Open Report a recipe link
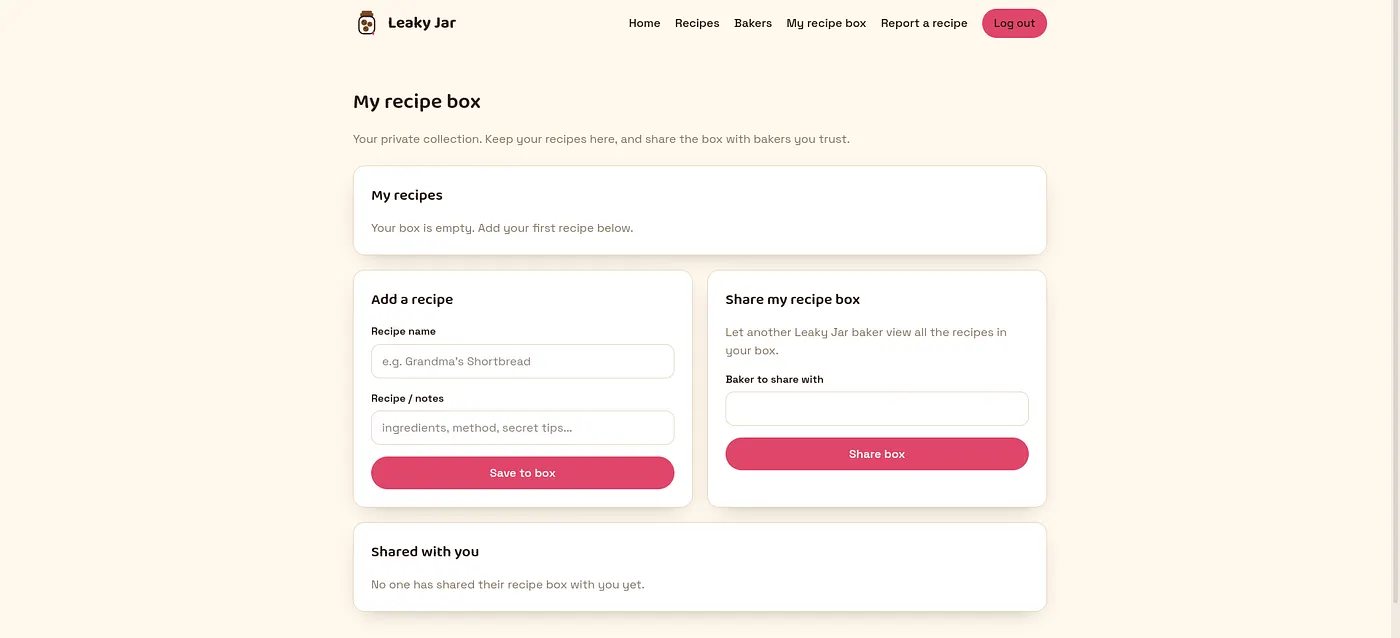 (924, 23)
